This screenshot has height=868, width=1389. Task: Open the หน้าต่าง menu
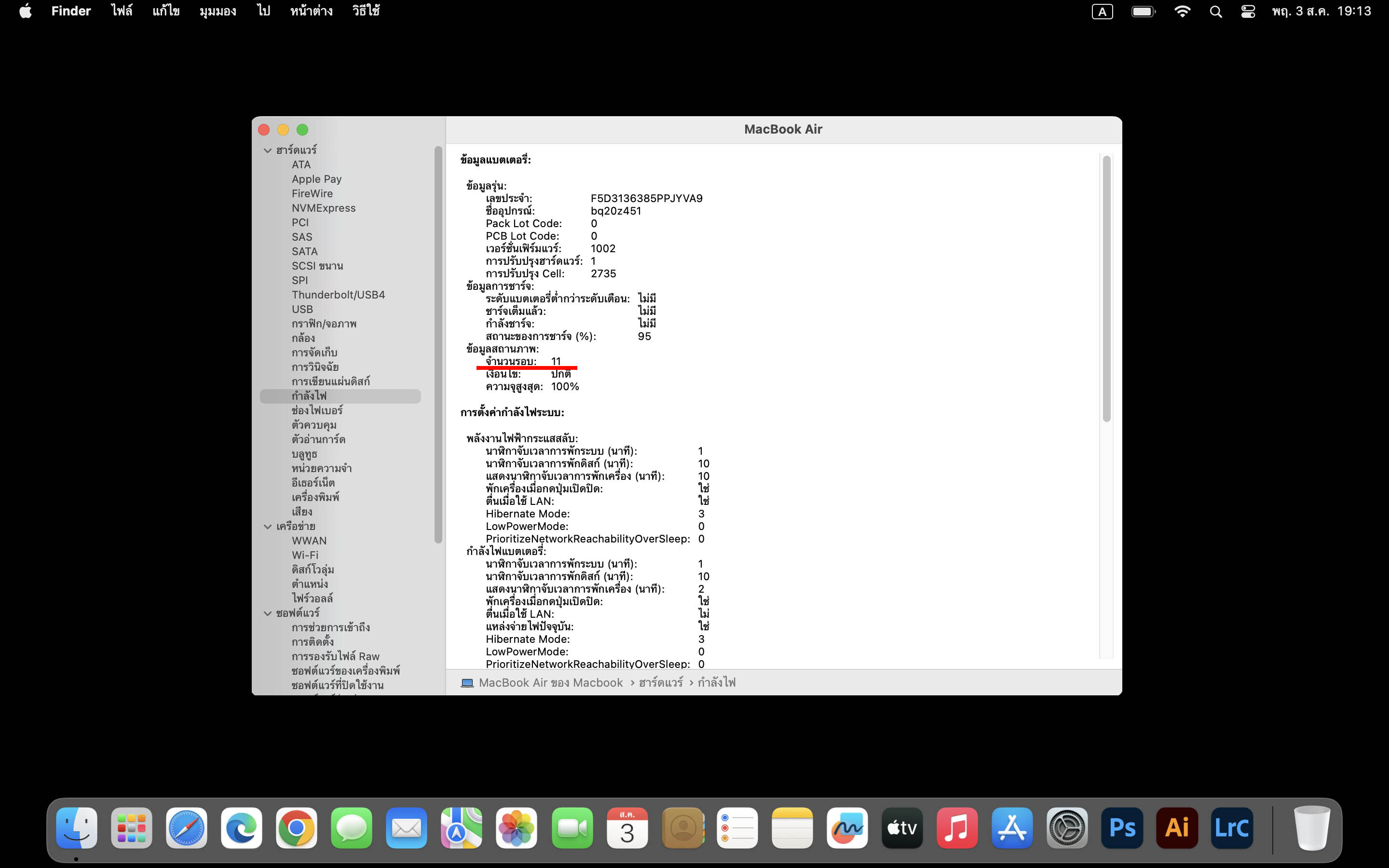click(311, 11)
